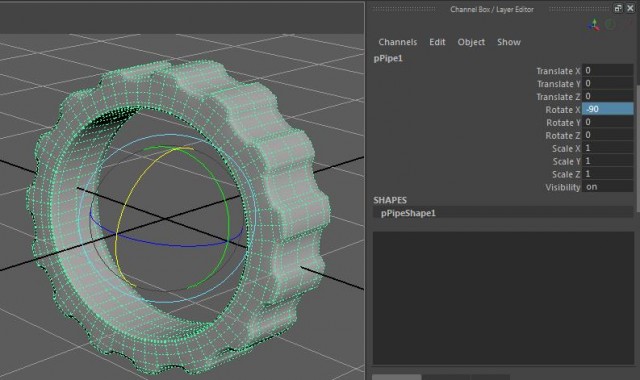This screenshot has height=380, width=640.
Task: Select the Rotate Y channel label
Action: point(563,123)
